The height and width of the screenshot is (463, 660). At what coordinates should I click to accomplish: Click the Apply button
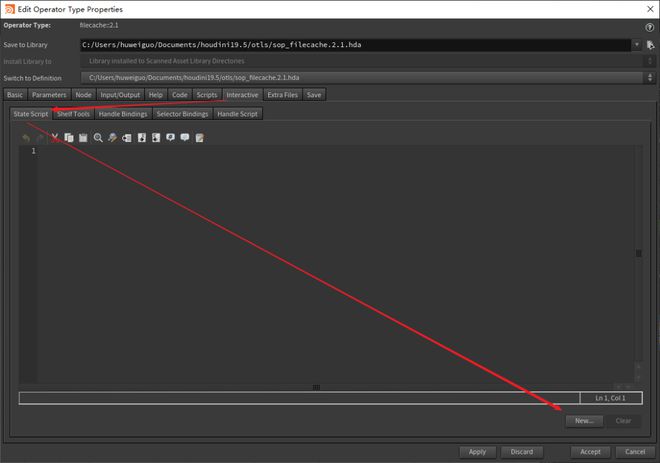click(477, 452)
